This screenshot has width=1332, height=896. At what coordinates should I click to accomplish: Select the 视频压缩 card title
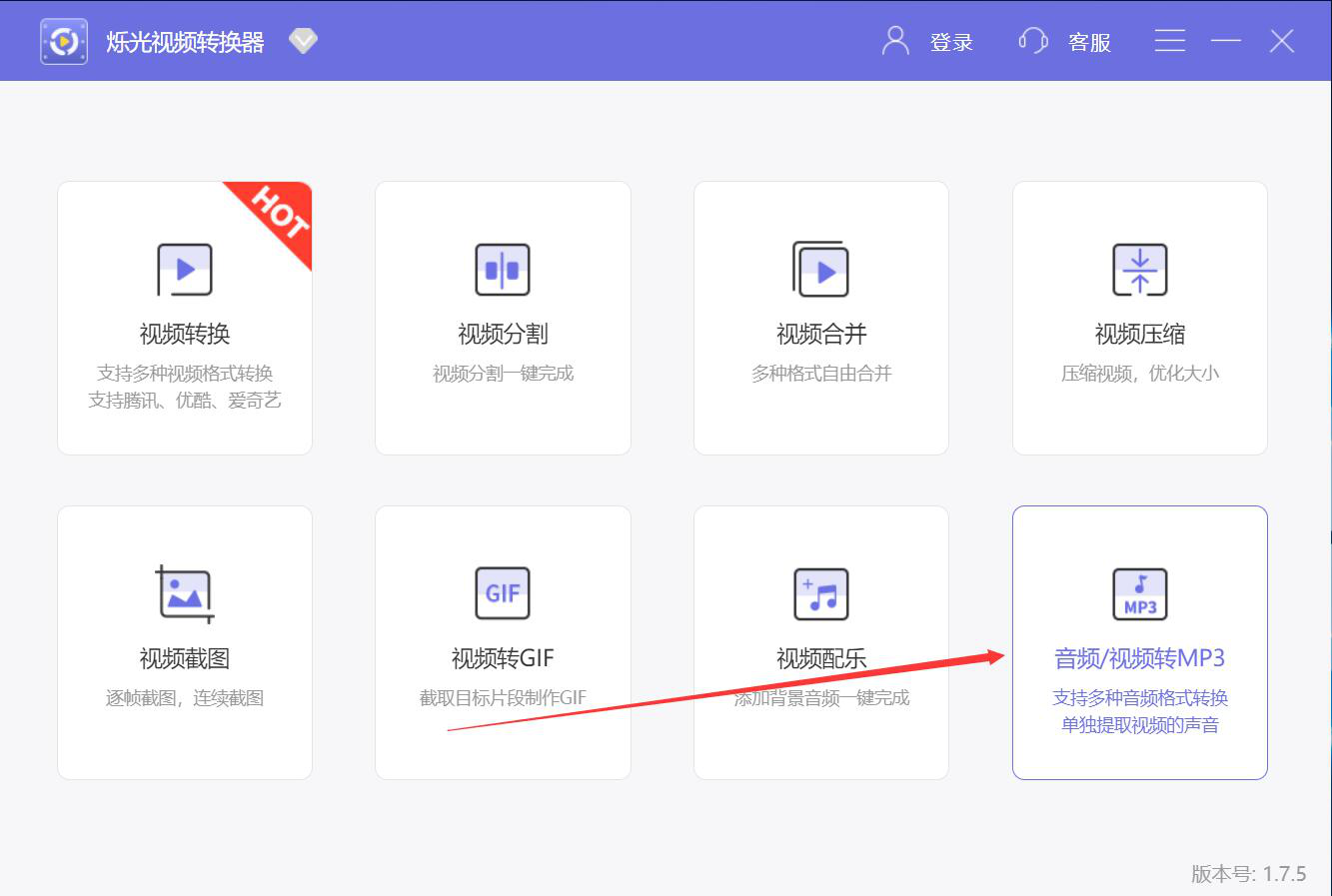tap(1140, 334)
